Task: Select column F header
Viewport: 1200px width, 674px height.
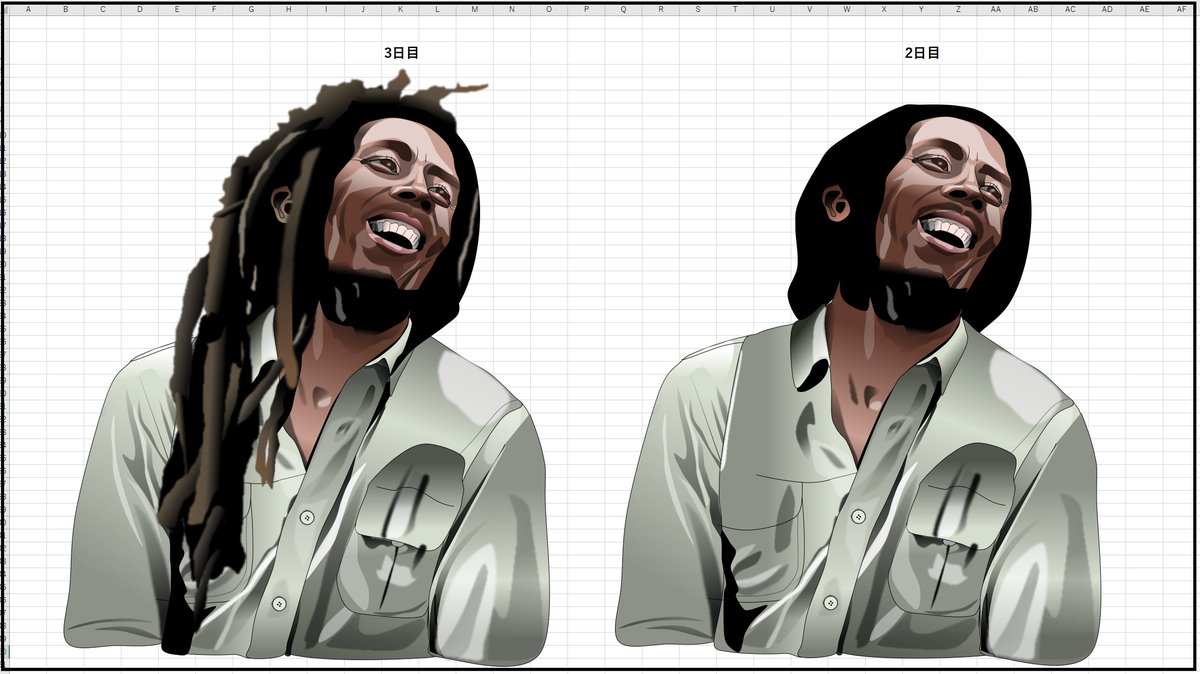Action: pyautogui.click(x=214, y=9)
